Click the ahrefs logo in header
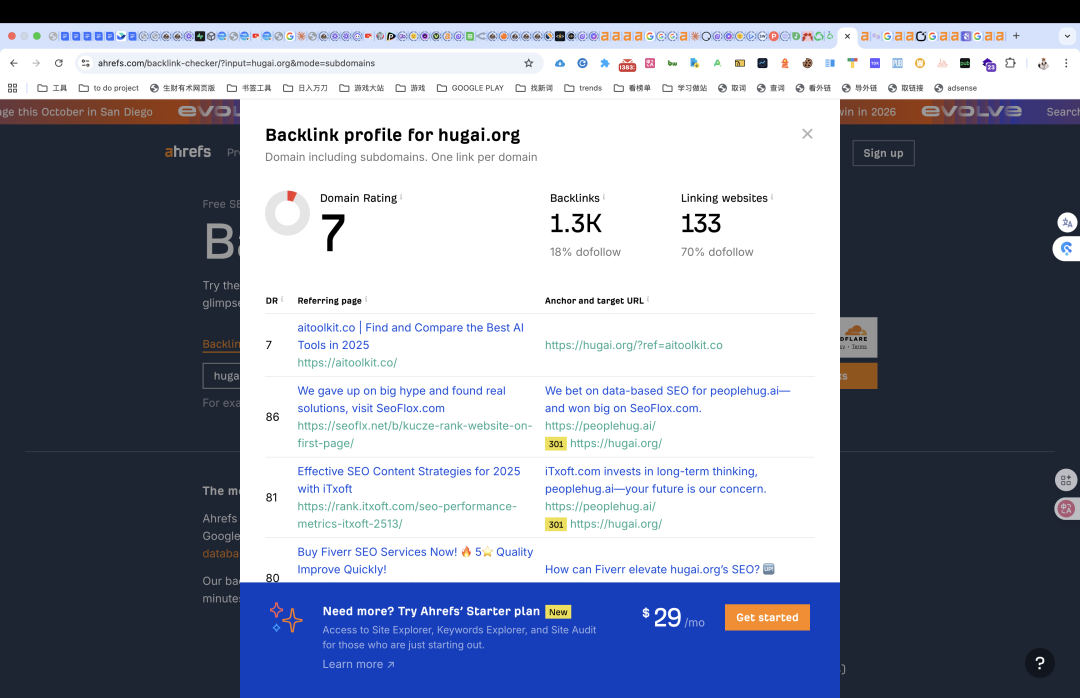This screenshot has width=1080, height=698. point(187,152)
